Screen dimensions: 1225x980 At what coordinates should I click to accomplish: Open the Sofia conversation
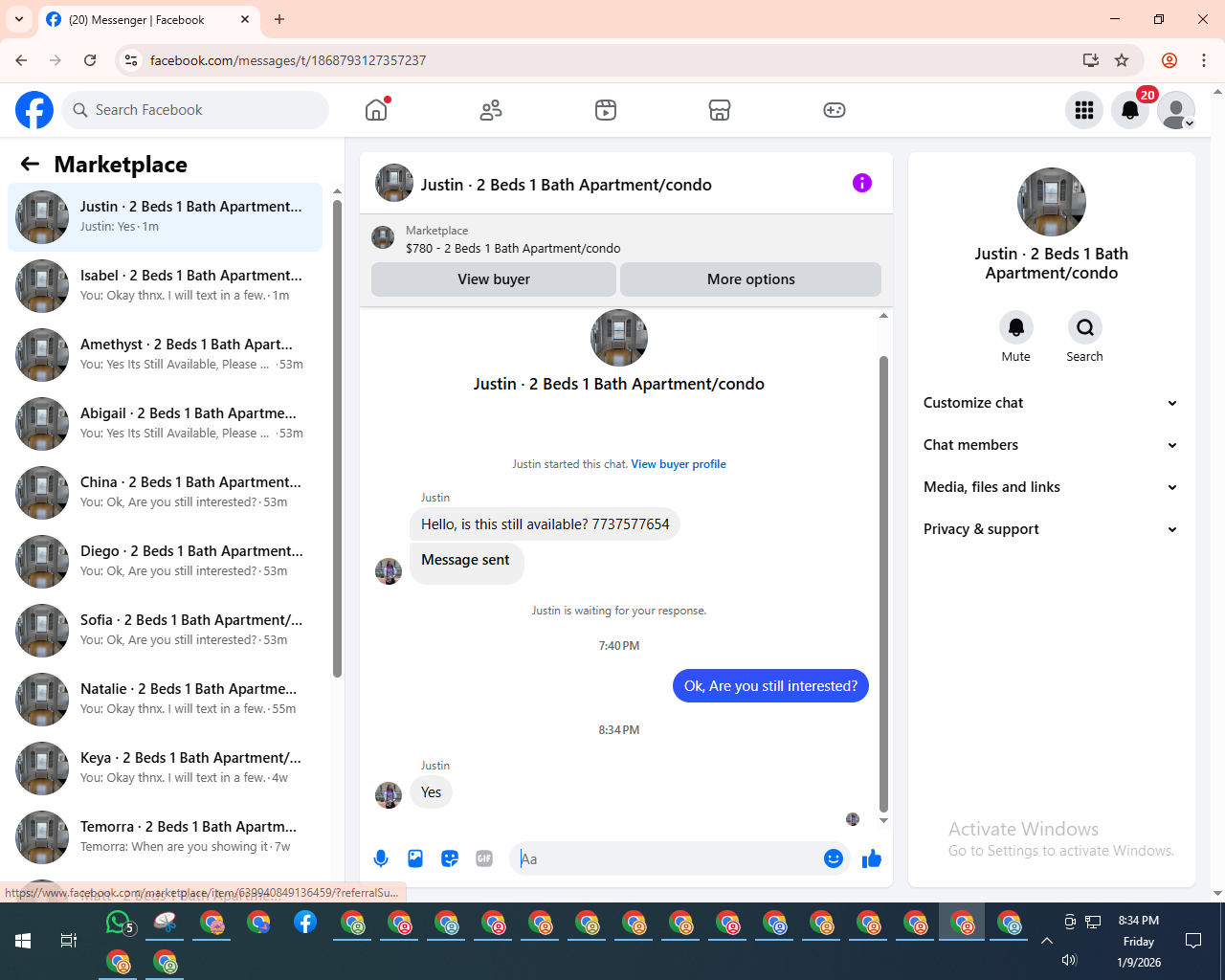[165, 631]
